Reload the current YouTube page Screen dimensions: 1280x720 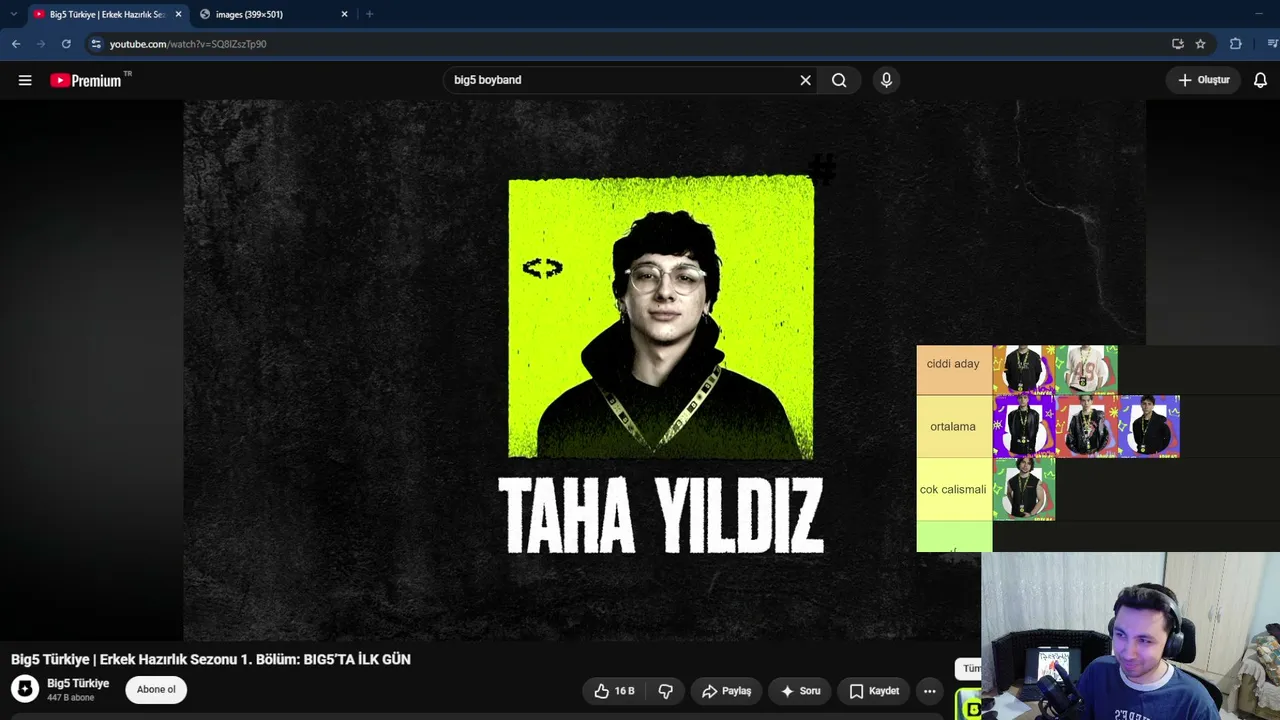click(x=66, y=44)
